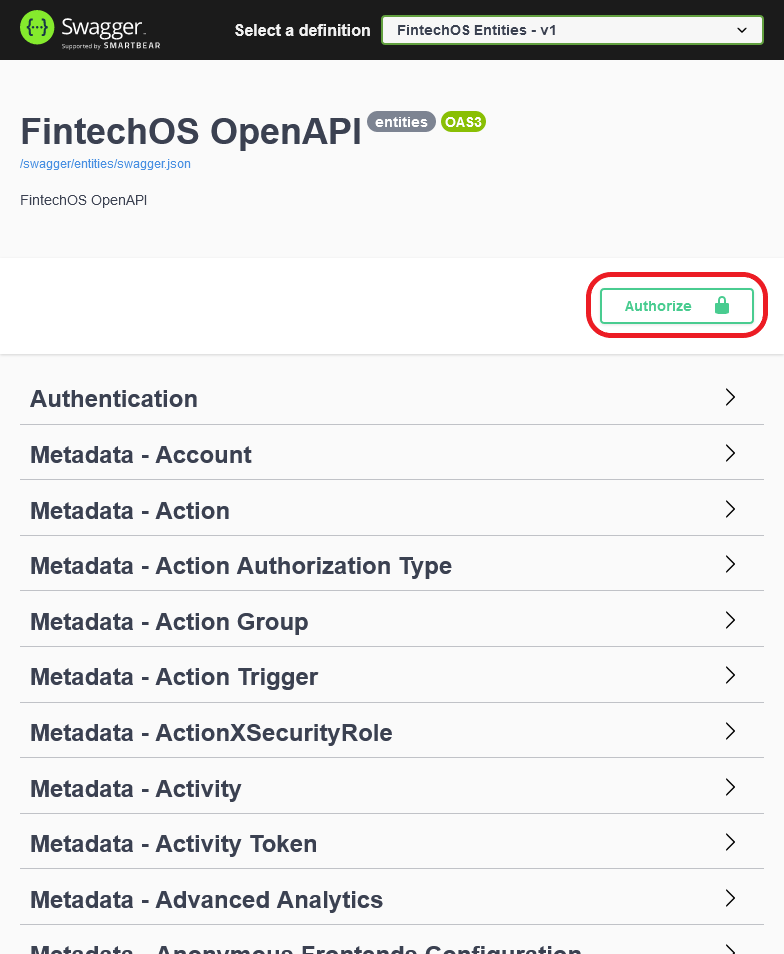Click the Authorize button
The width and height of the screenshot is (784, 954).
(x=676, y=306)
